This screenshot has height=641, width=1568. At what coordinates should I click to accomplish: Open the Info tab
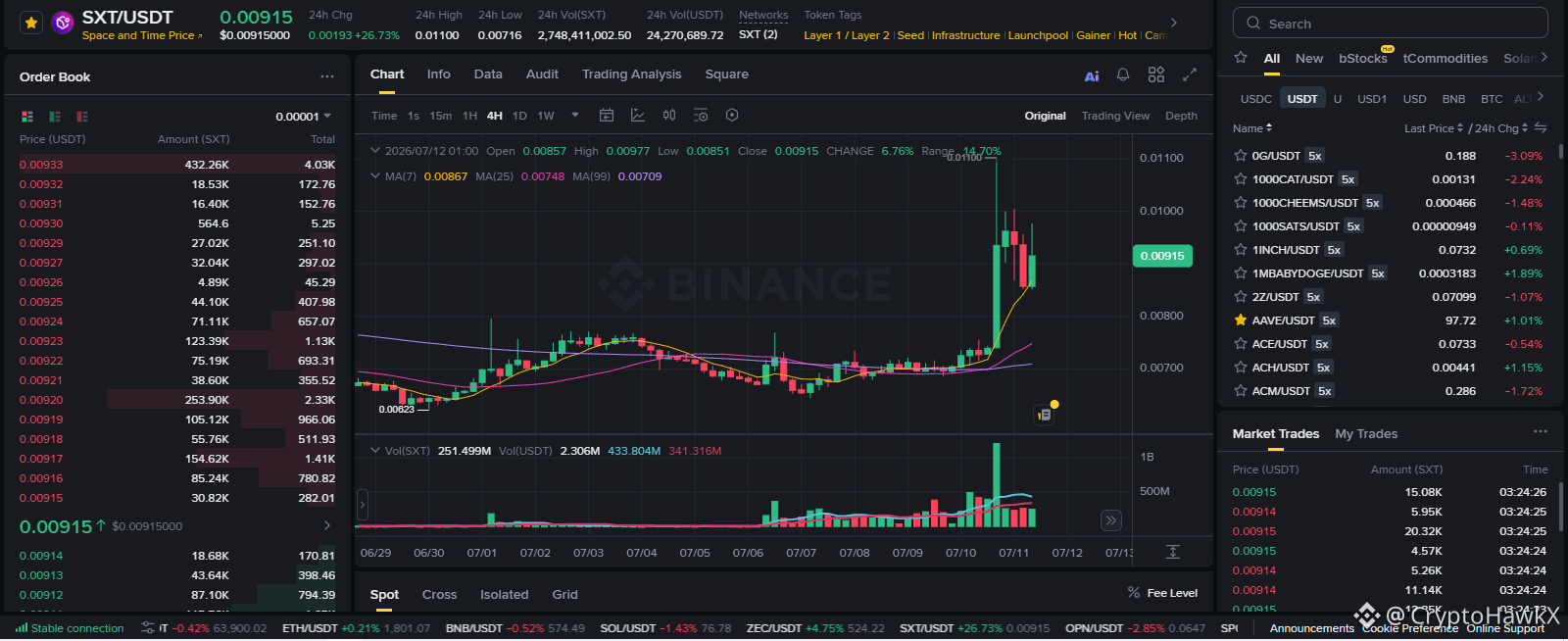[x=438, y=74]
